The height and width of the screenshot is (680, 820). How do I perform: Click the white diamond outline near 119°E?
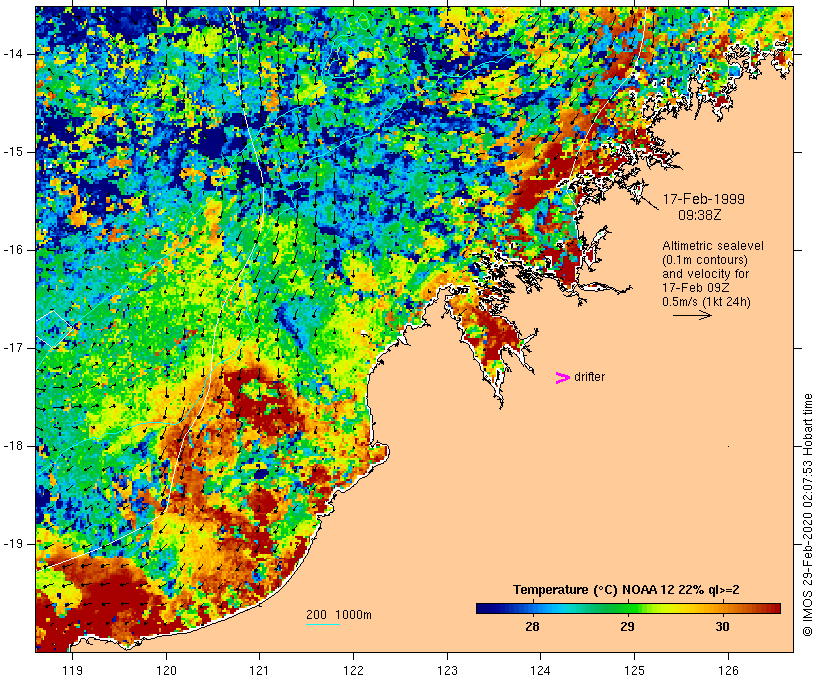pos(53,329)
